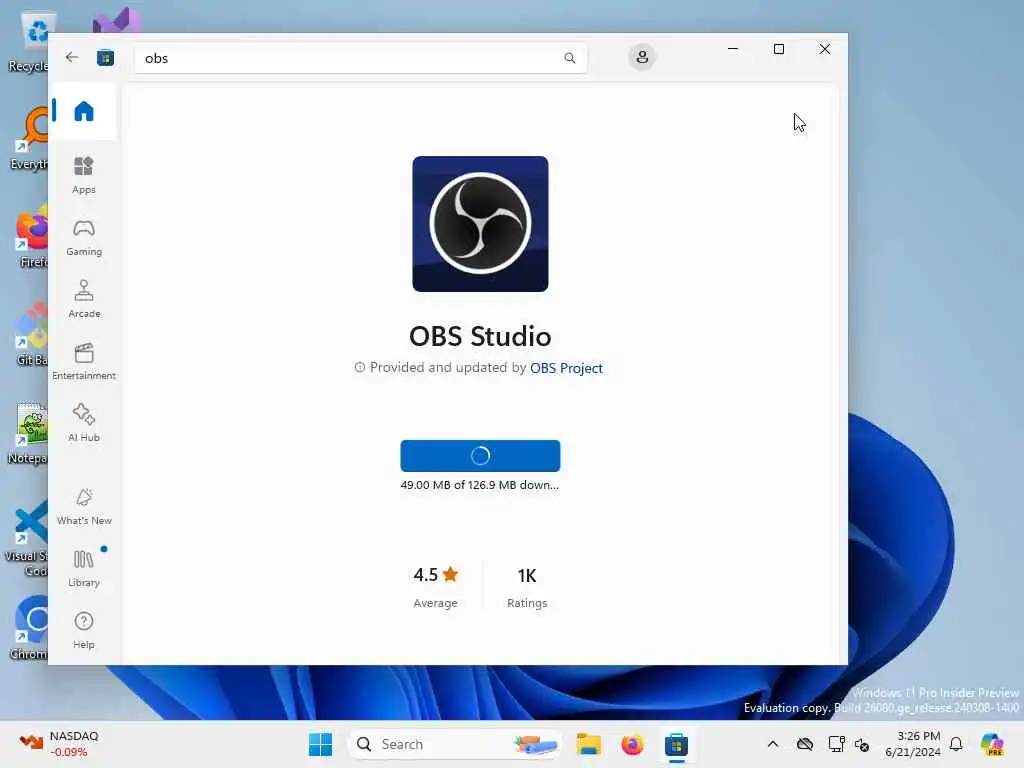Viewport: 1024px width, 768px height.
Task: Click the cloud sync tray icon
Action: pyautogui.click(x=805, y=744)
